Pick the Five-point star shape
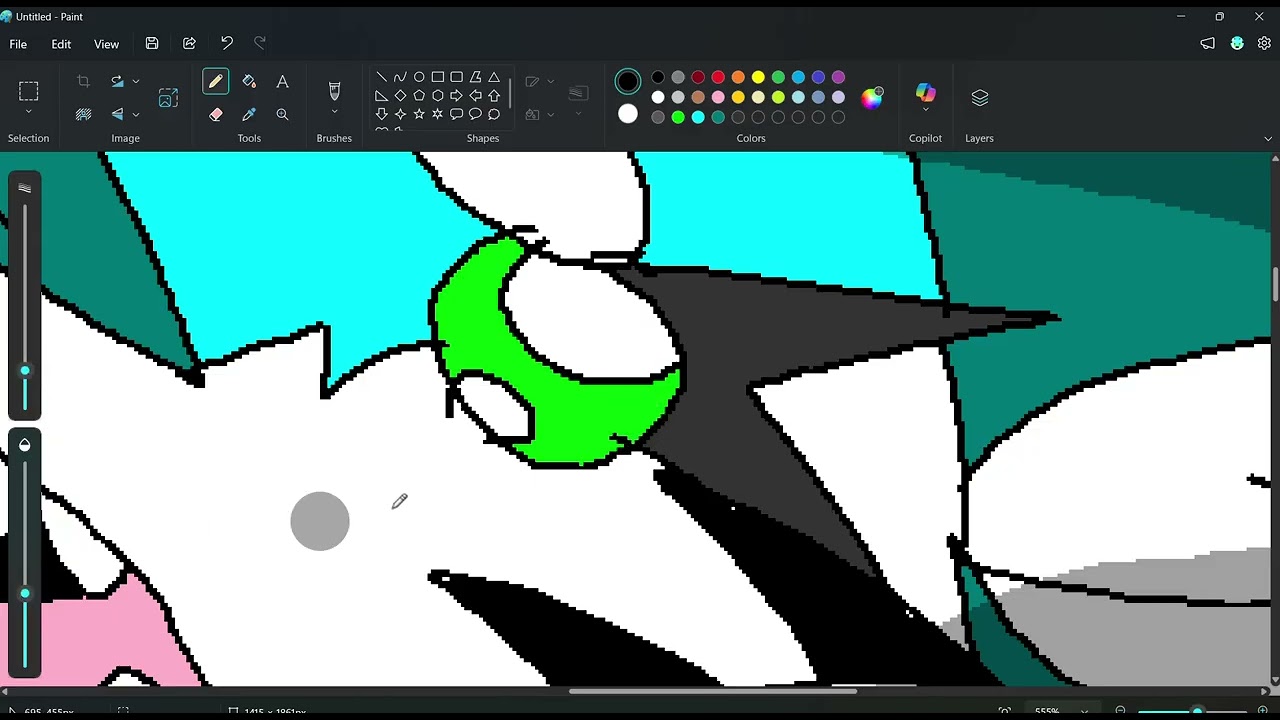 pos(419,114)
